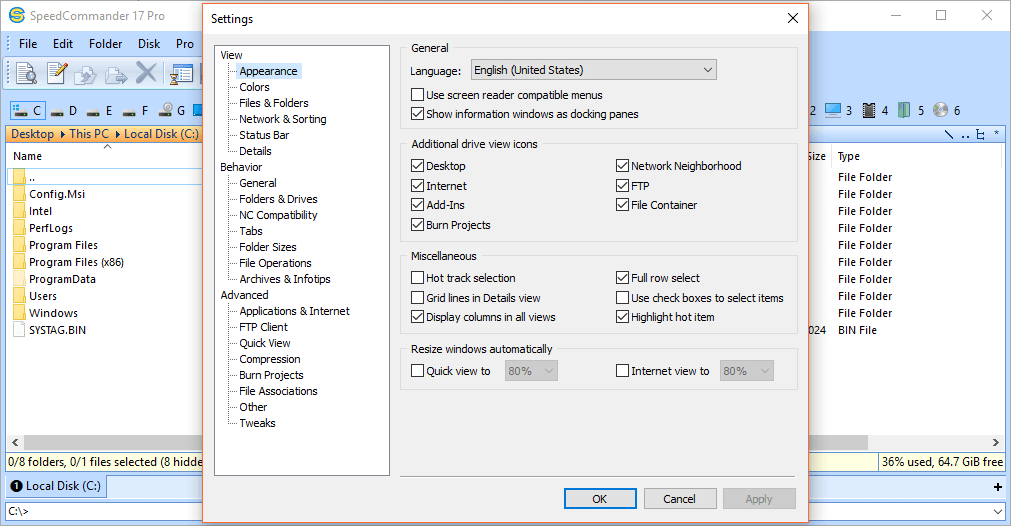This screenshot has width=1011, height=526.
Task: Click Desktop in the path breadcrumb
Action: coord(32,134)
